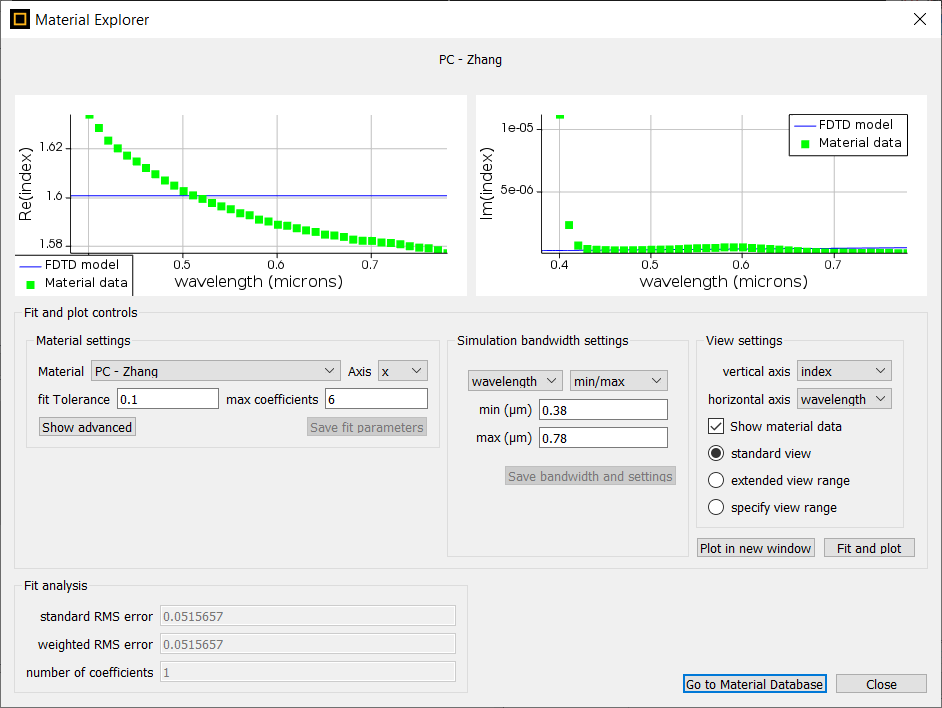Click the legend box in Im(index) plot
The height and width of the screenshot is (708, 942).
coord(848,135)
